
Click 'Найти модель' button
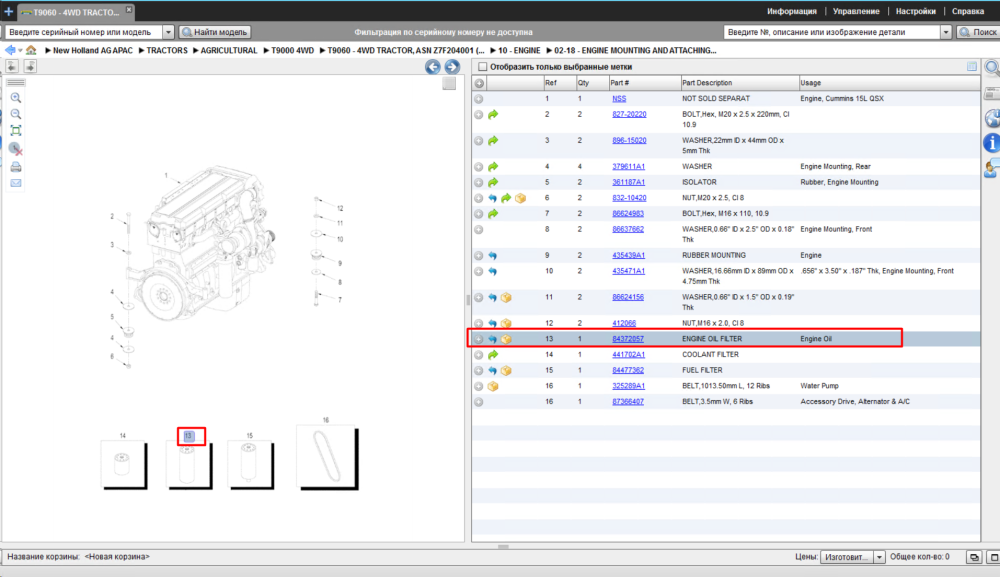(215, 32)
